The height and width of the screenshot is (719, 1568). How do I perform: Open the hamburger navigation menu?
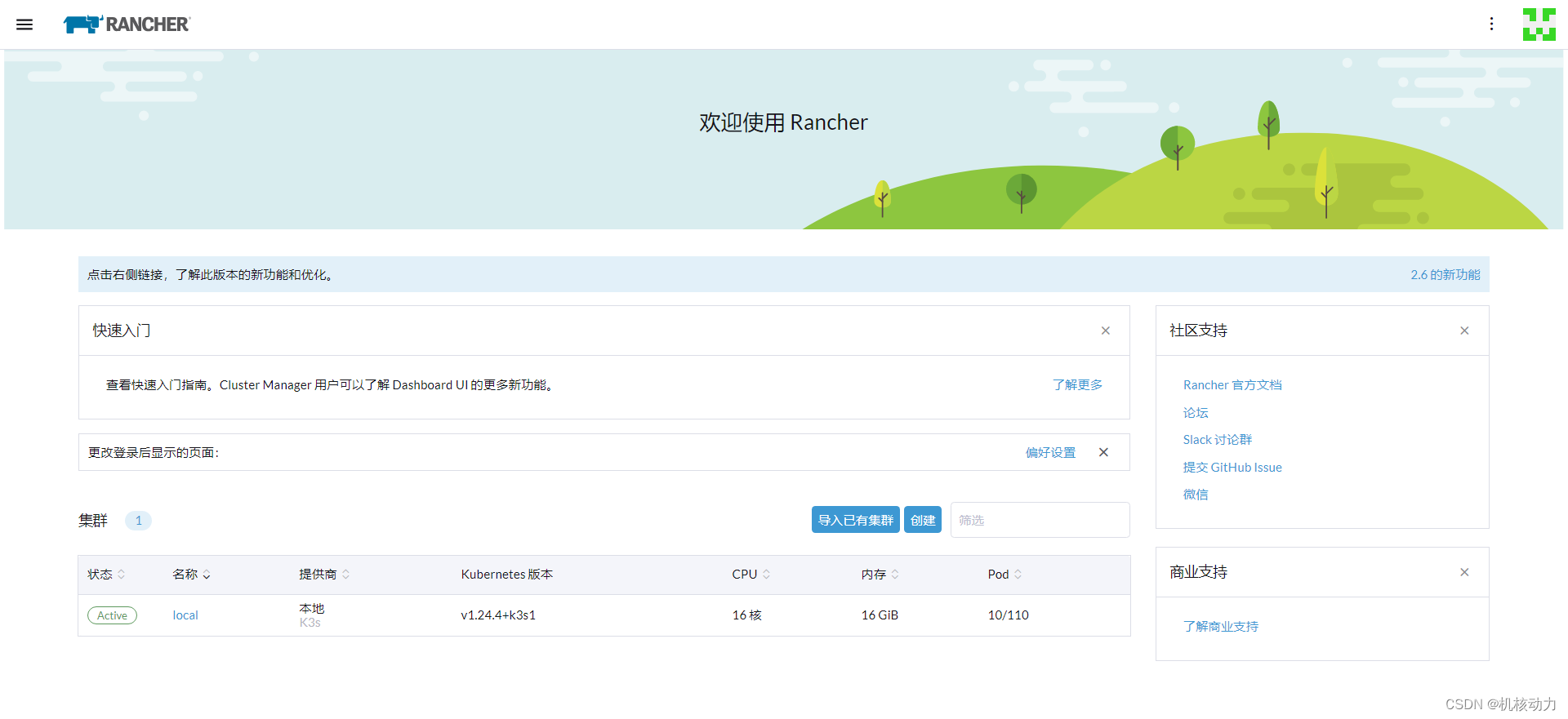coord(24,24)
